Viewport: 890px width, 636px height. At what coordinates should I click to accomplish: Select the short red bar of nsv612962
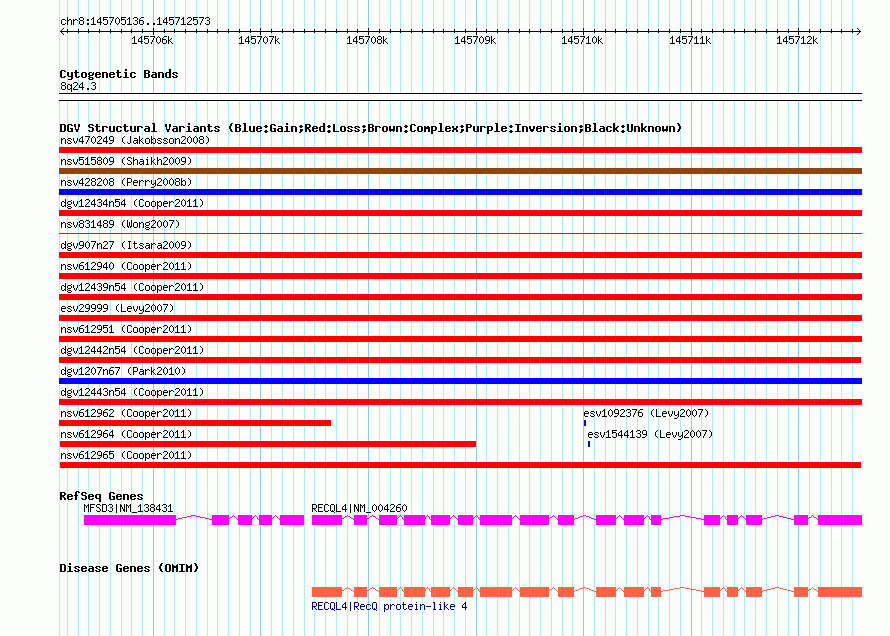coord(195,423)
